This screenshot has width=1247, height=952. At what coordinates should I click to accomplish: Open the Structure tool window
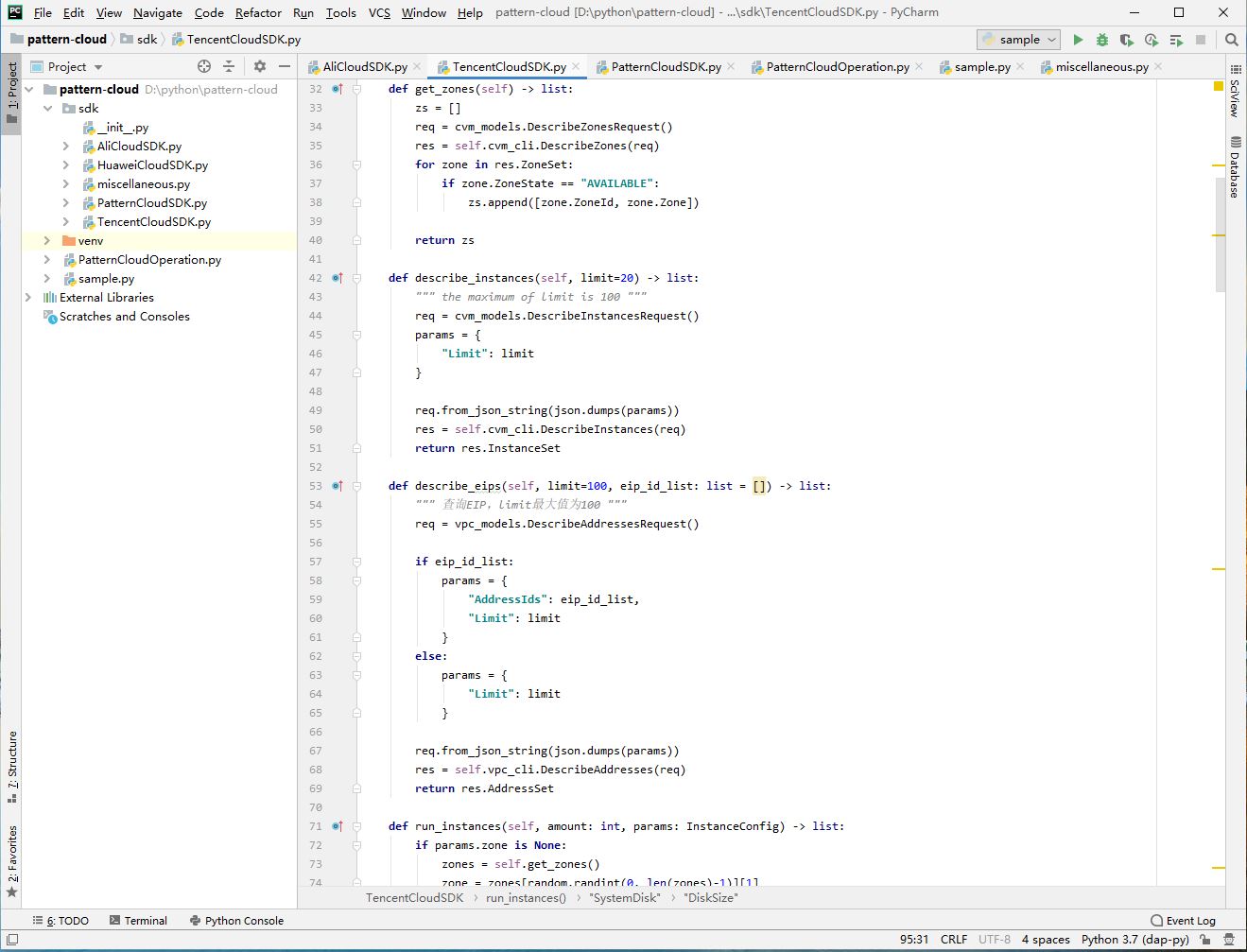click(11, 767)
